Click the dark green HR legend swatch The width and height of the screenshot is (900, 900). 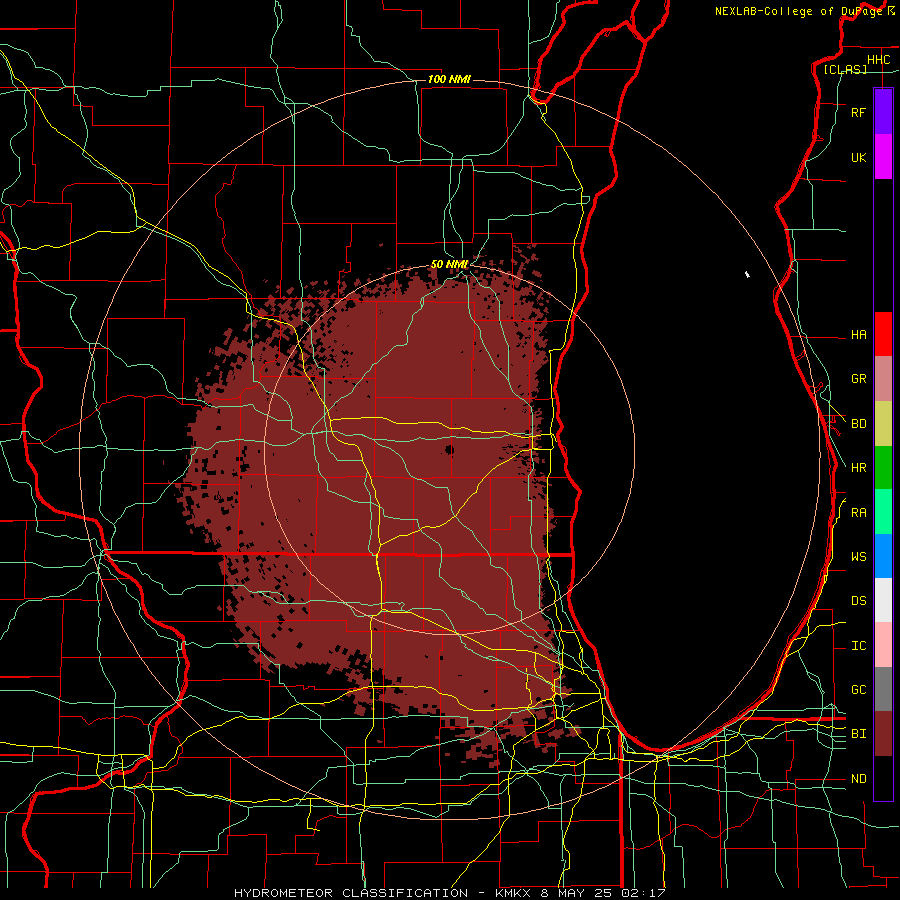click(x=883, y=468)
